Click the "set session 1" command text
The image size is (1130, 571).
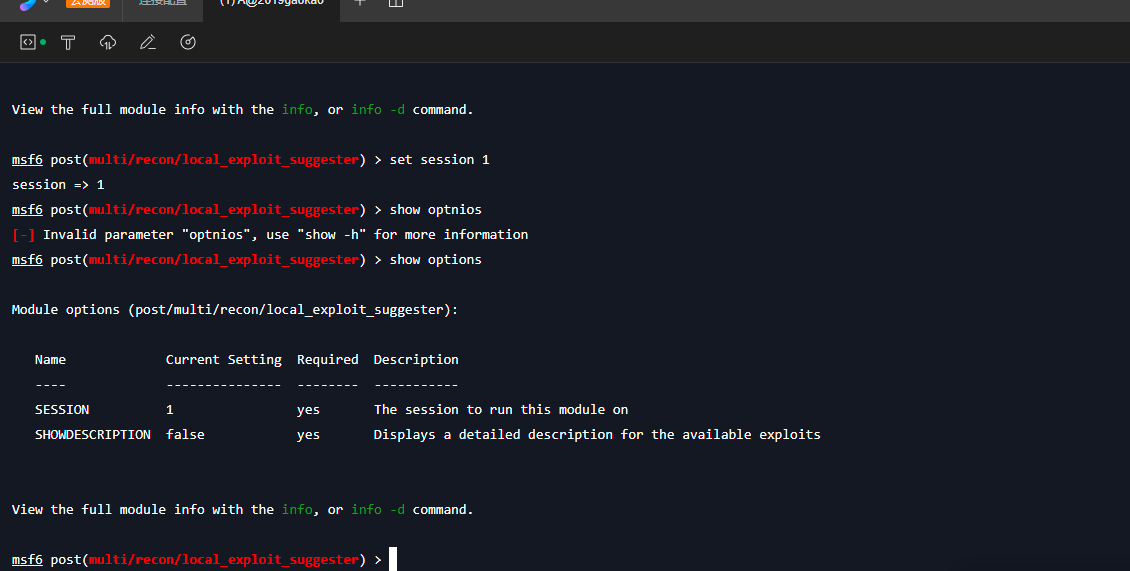[x=440, y=159]
